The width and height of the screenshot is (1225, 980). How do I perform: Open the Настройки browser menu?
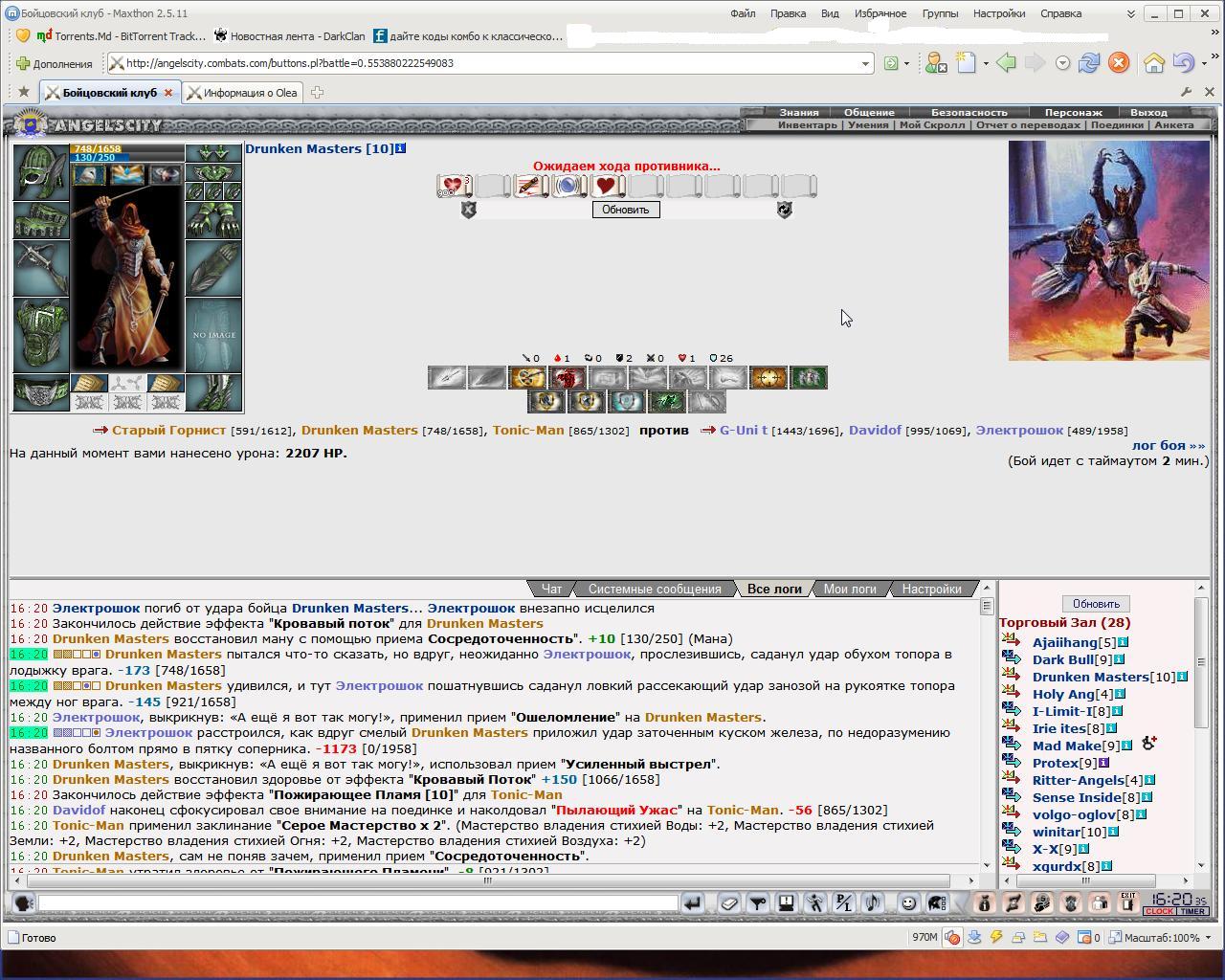point(999,13)
